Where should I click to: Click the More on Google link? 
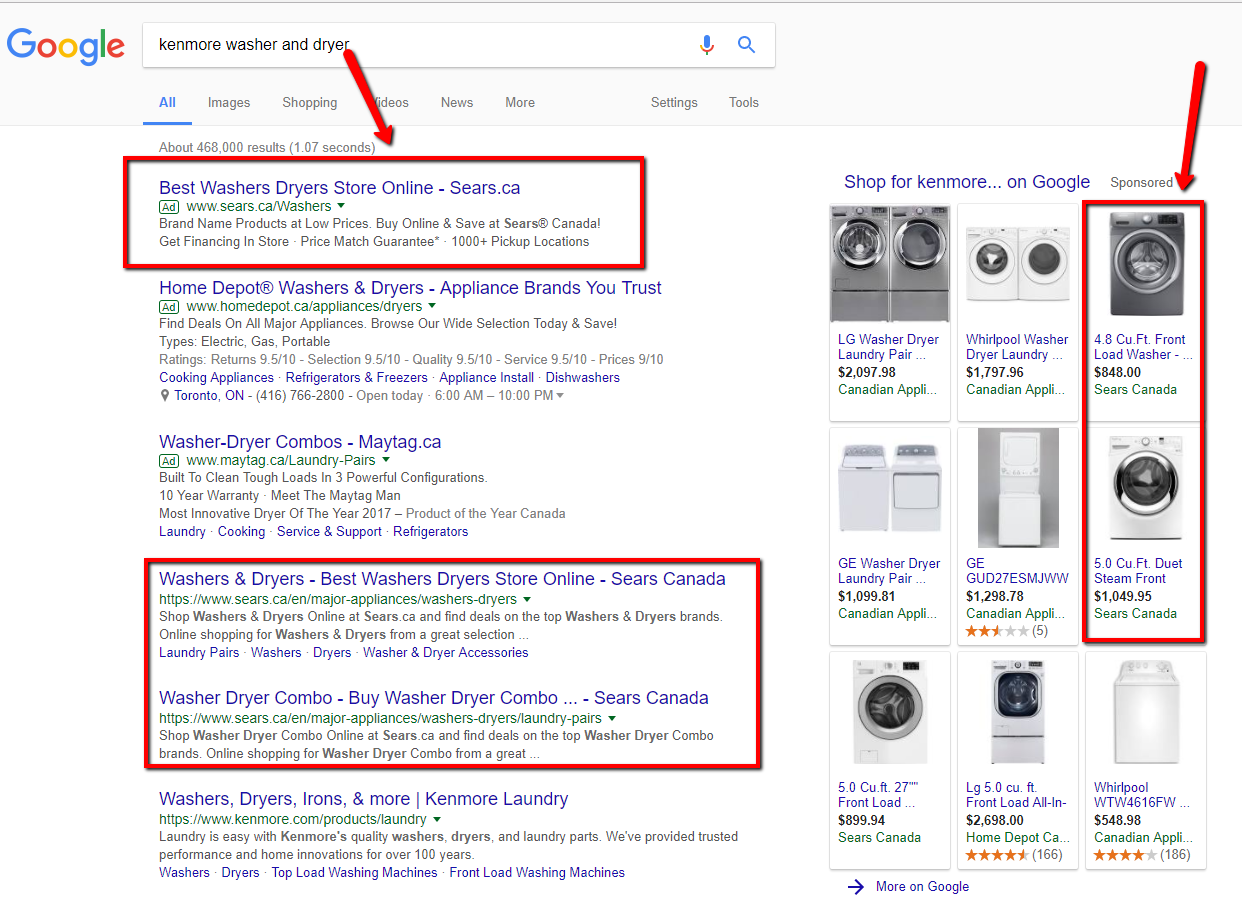(922, 886)
